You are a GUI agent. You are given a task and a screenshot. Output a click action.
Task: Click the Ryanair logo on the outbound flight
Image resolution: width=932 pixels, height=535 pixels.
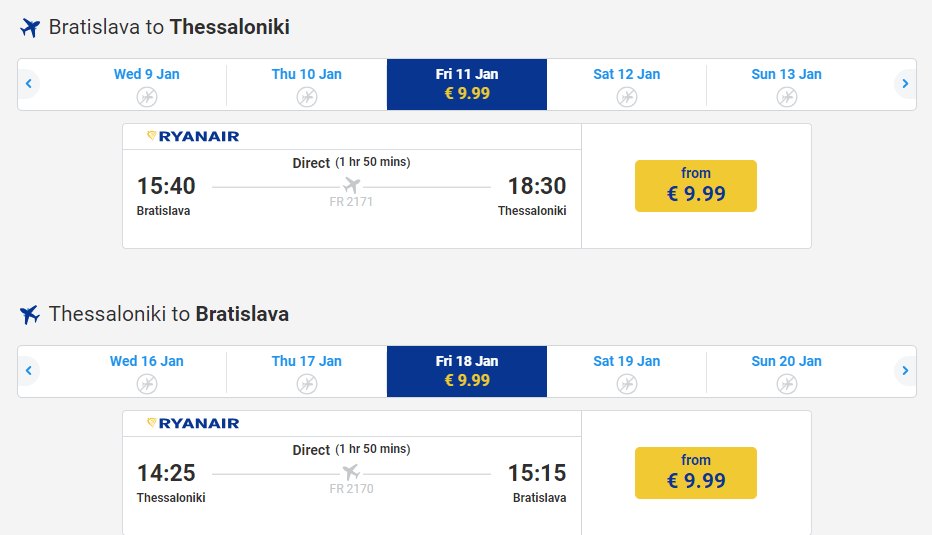click(x=193, y=136)
